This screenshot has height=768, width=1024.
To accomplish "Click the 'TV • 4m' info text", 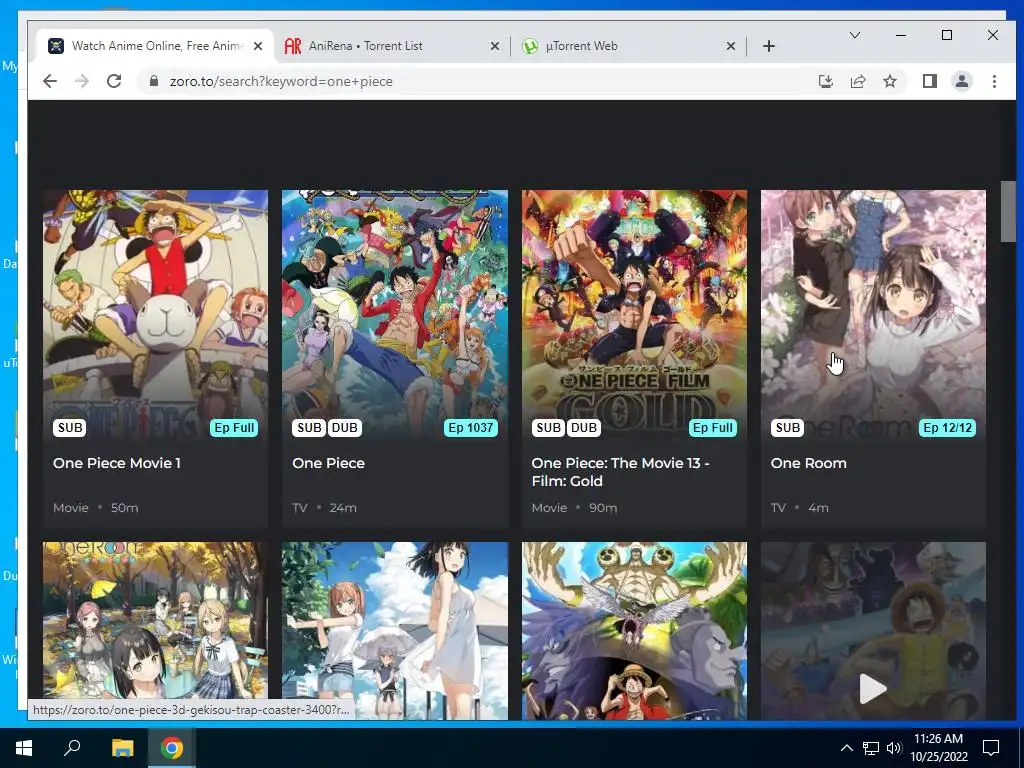I will click(799, 507).
